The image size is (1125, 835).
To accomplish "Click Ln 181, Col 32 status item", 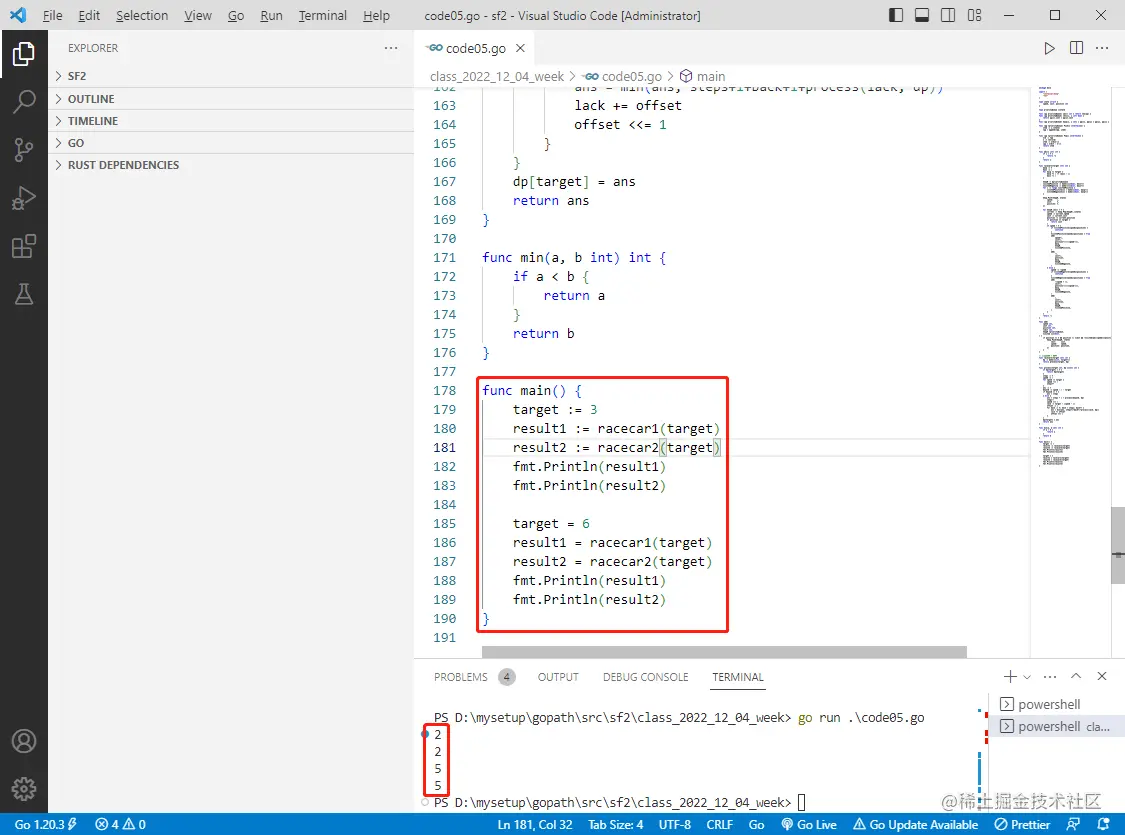I will coord(535,824).
